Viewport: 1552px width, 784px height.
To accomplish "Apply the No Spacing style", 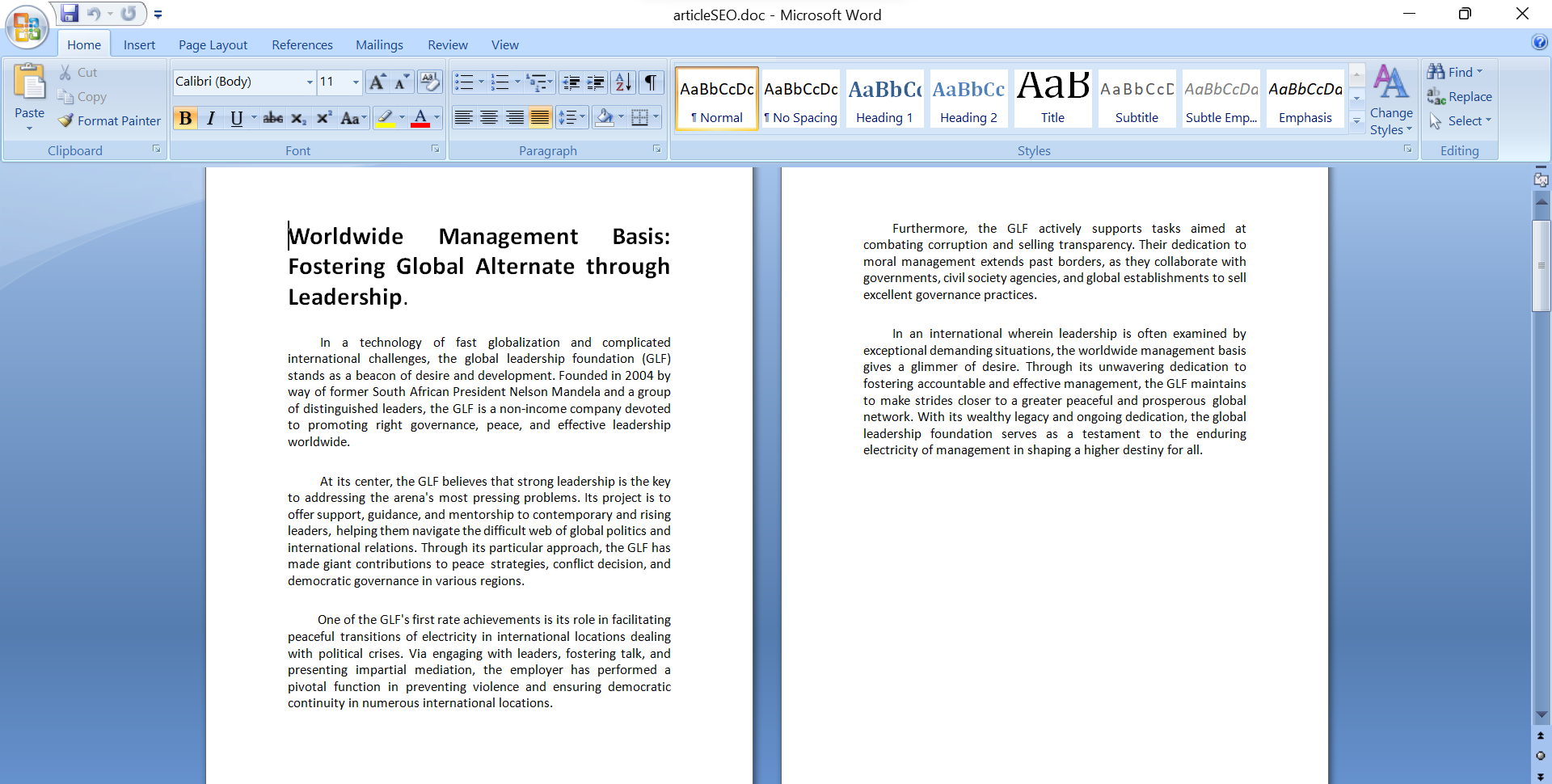I will [800, 99].
